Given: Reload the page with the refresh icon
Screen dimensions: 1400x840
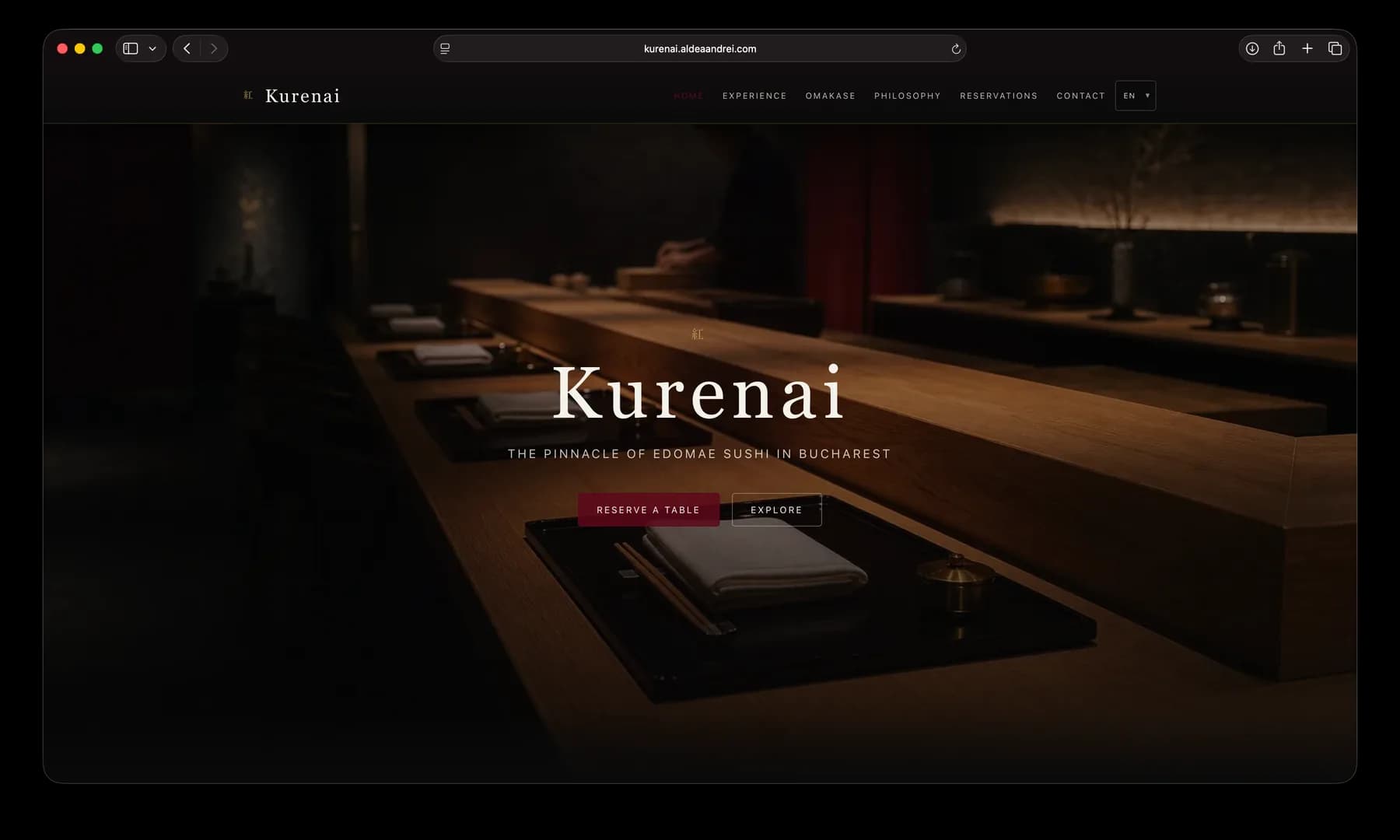Looking at the screenshot, I should 956,48.
